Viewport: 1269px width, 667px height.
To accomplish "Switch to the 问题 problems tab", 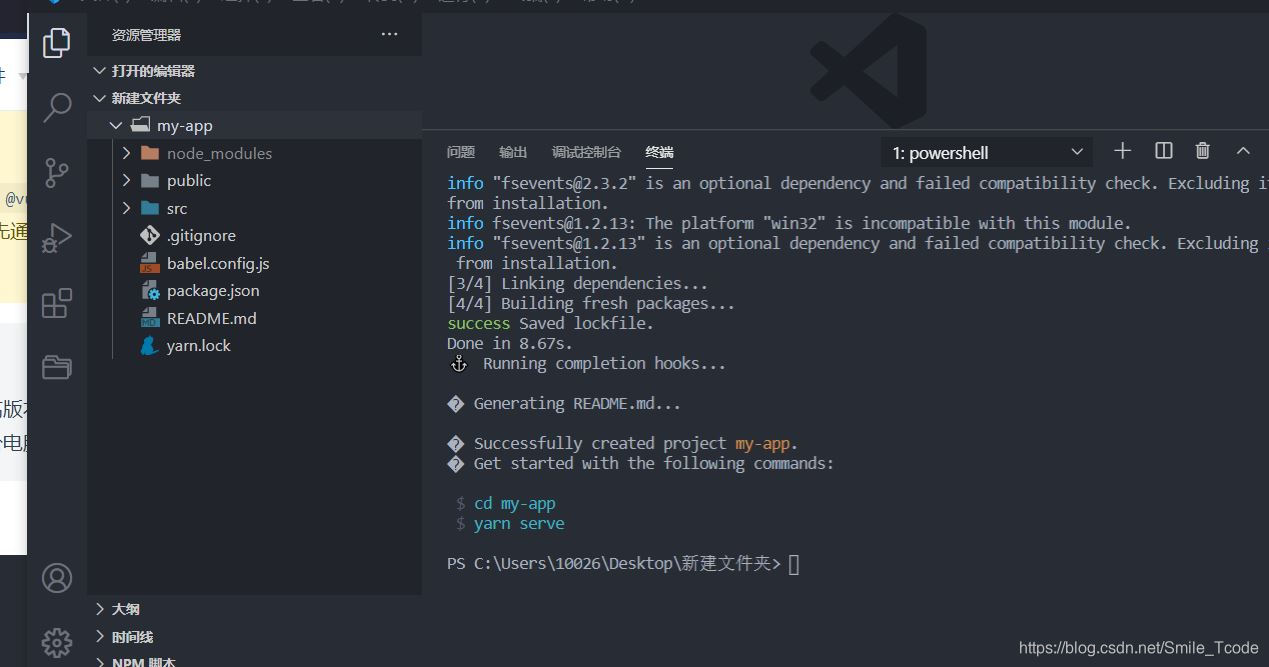I will tap(461, 152).
